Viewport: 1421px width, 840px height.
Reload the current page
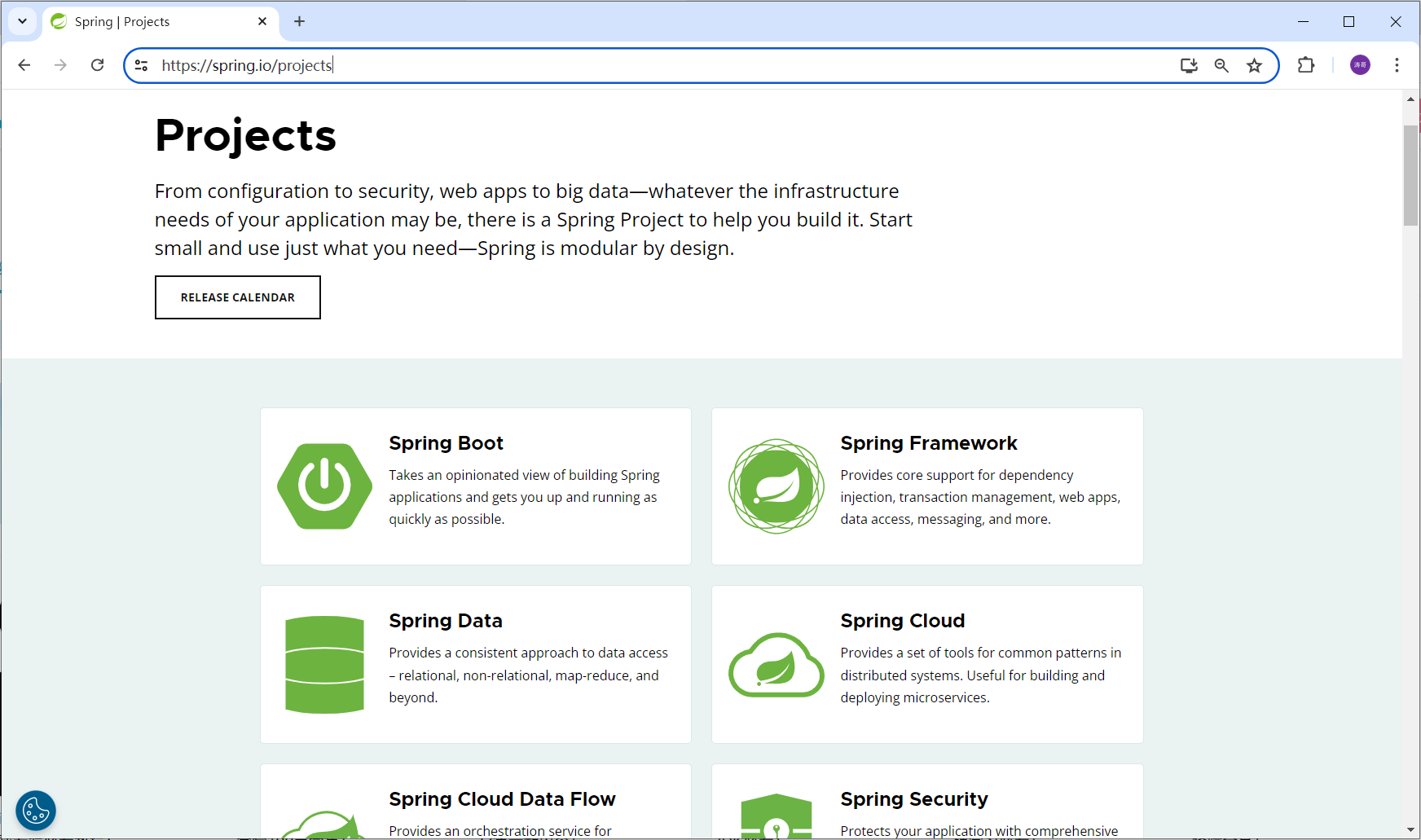coord(98,65)
